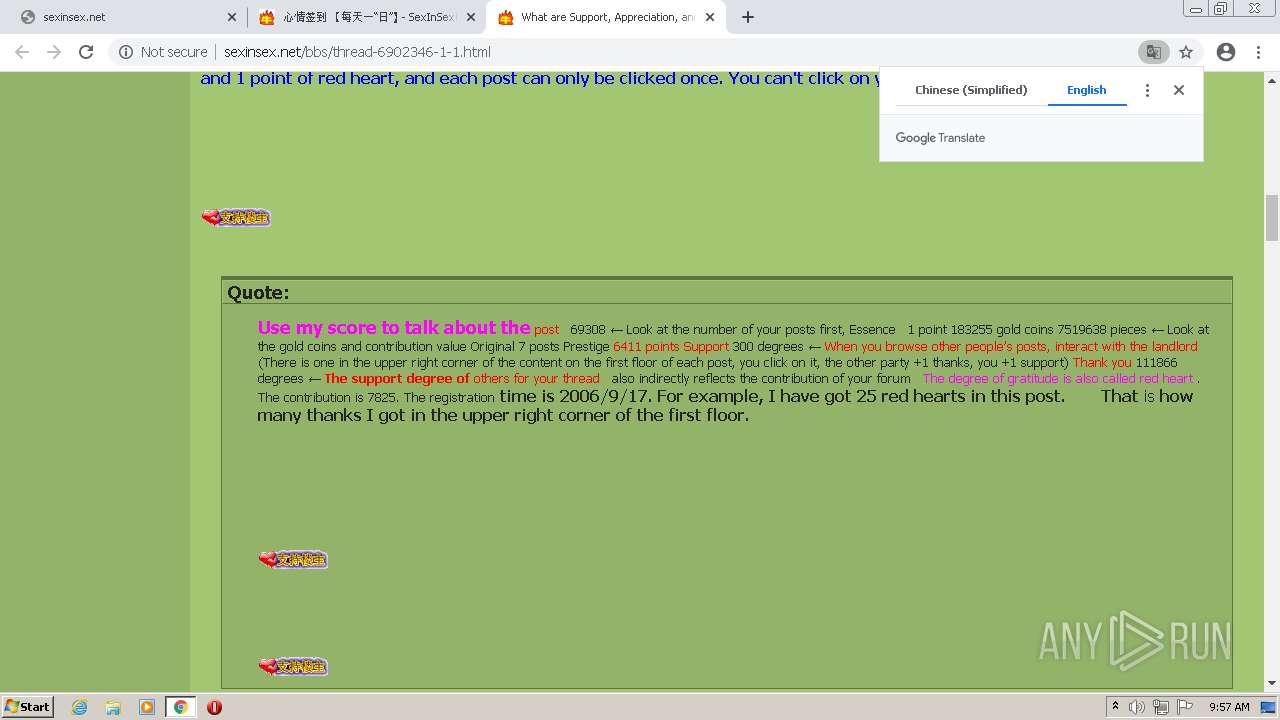Open the Action Center flag icon
This screenshot has width=1280, height=720.
pyautogui.click(x=1185, y=707)
